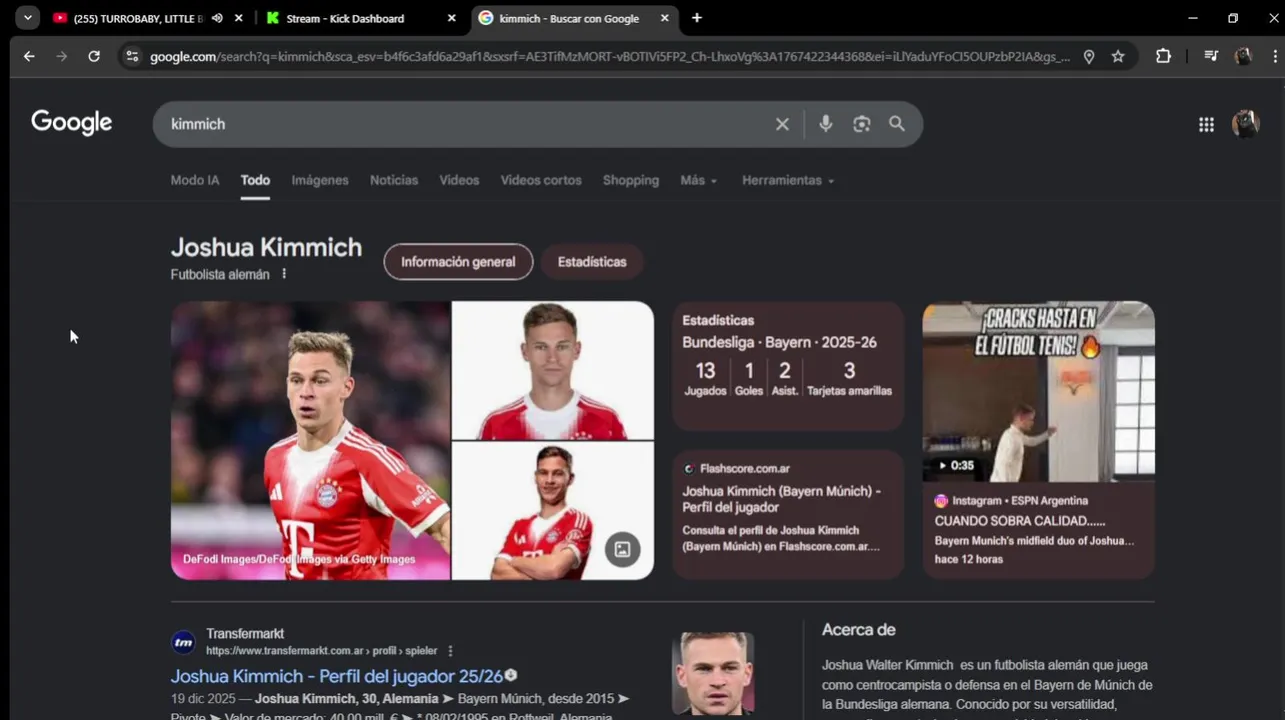
Task: Open Chrome profile avatar in toolbar
Action: (x=1243, y=57)
